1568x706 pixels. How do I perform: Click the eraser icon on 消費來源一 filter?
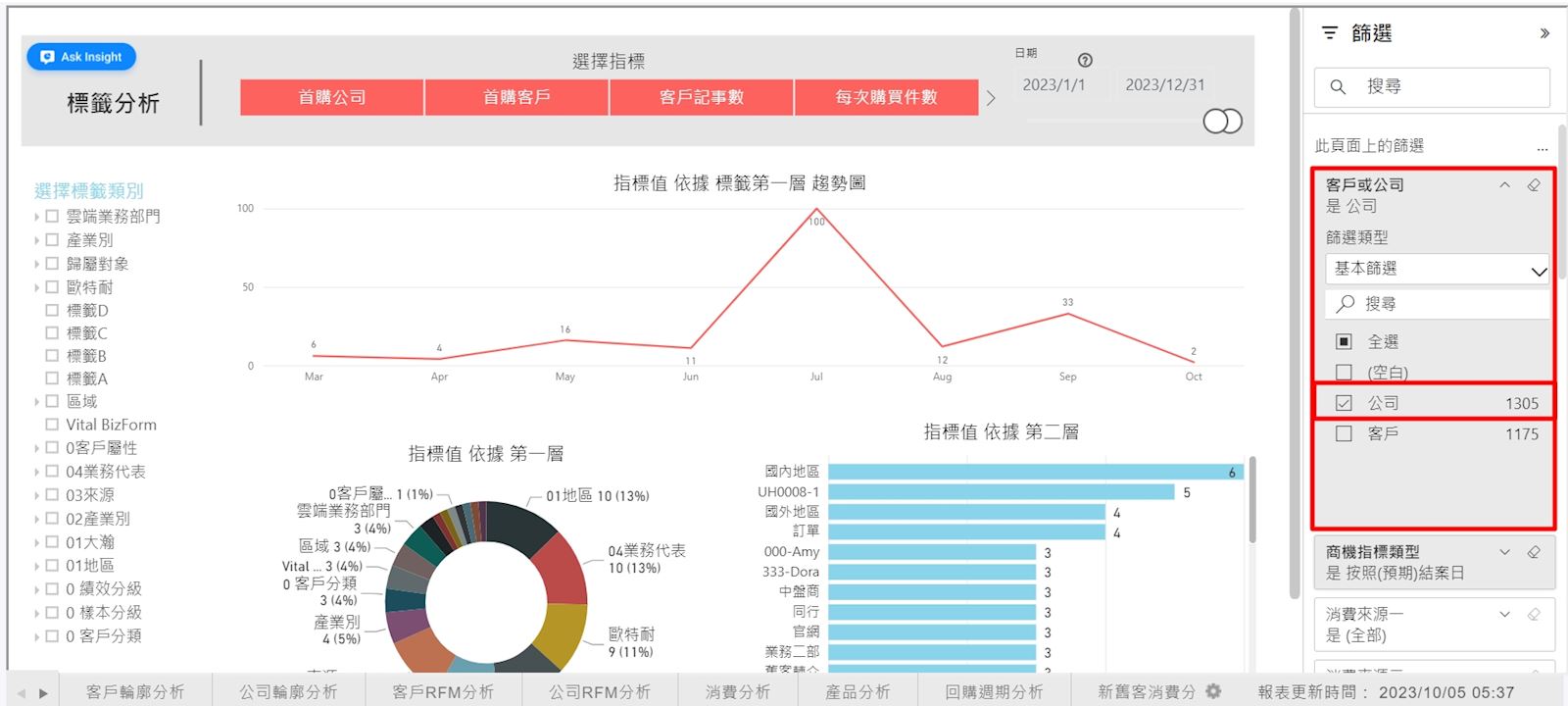coord(1534,615)
